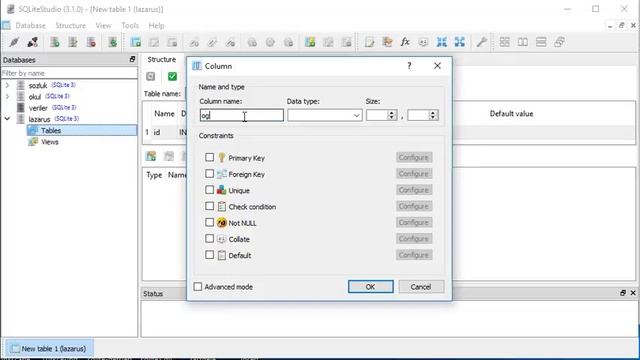Open the View menu

pyautogui.click(x=103, y=25)
